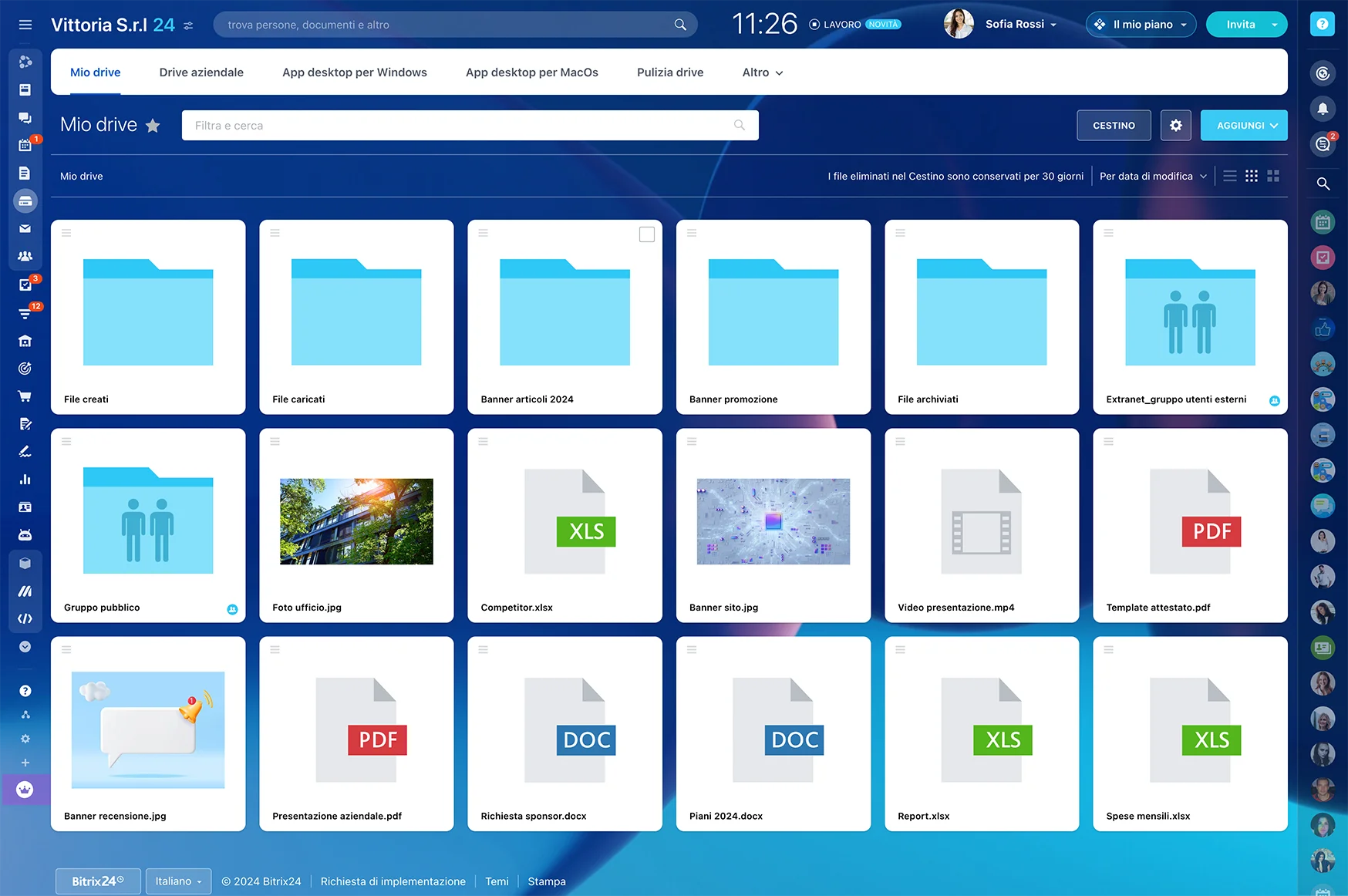Open the Per data di modifica sort dropdown
This screenshot has width=1348, height=896.
click(1152, 176)
